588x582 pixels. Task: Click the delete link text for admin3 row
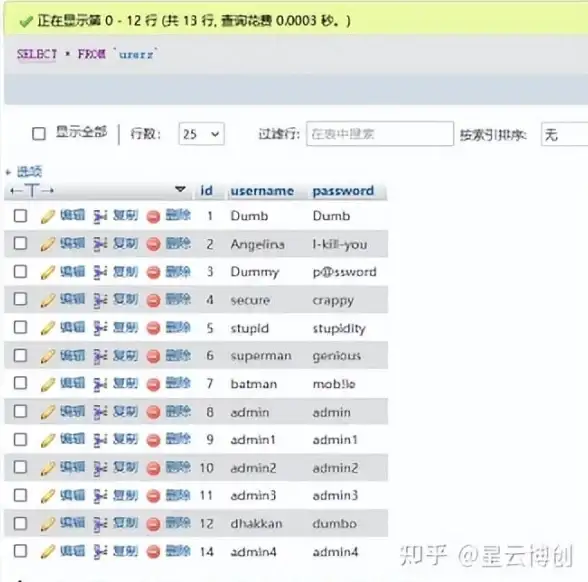pyautogui.click(x=178, y=495)
